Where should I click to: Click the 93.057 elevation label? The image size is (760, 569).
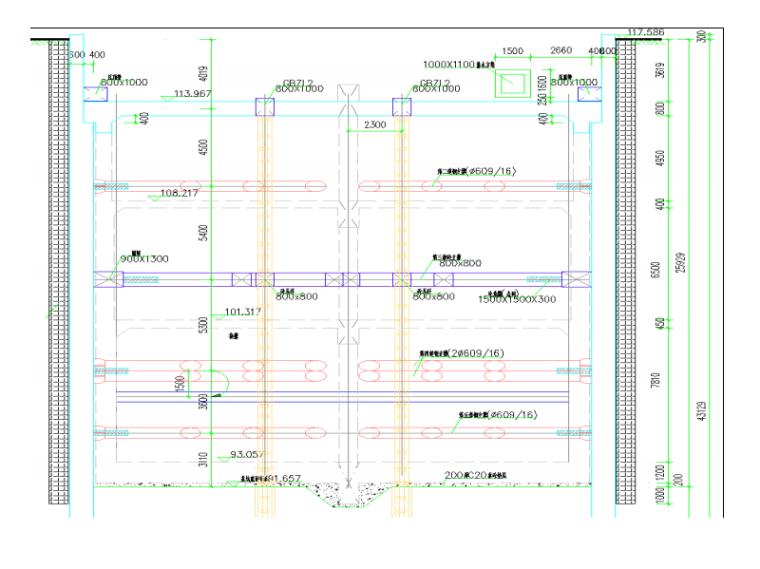(248, 454)
